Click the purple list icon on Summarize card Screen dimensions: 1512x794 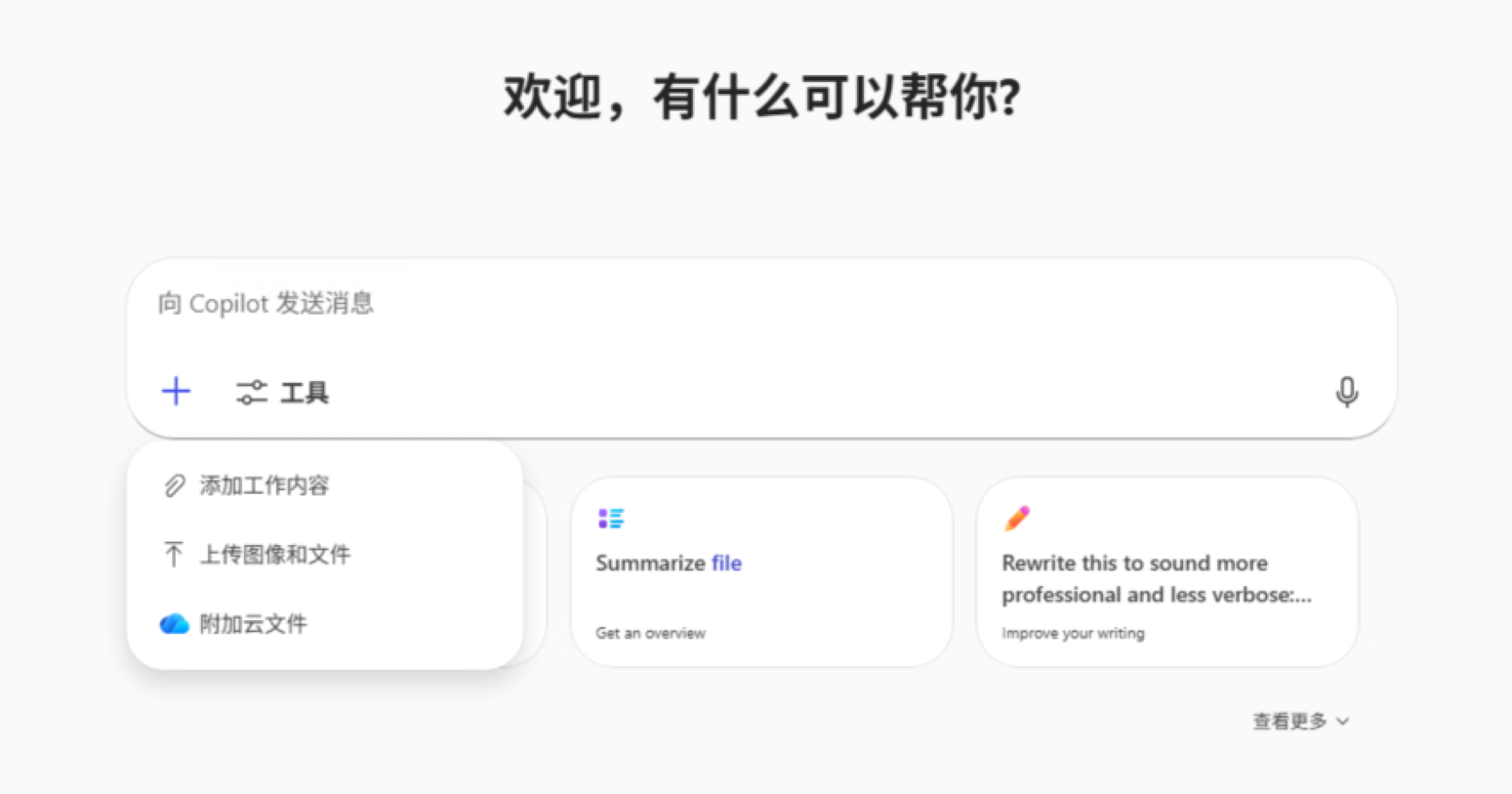(611, 519)
